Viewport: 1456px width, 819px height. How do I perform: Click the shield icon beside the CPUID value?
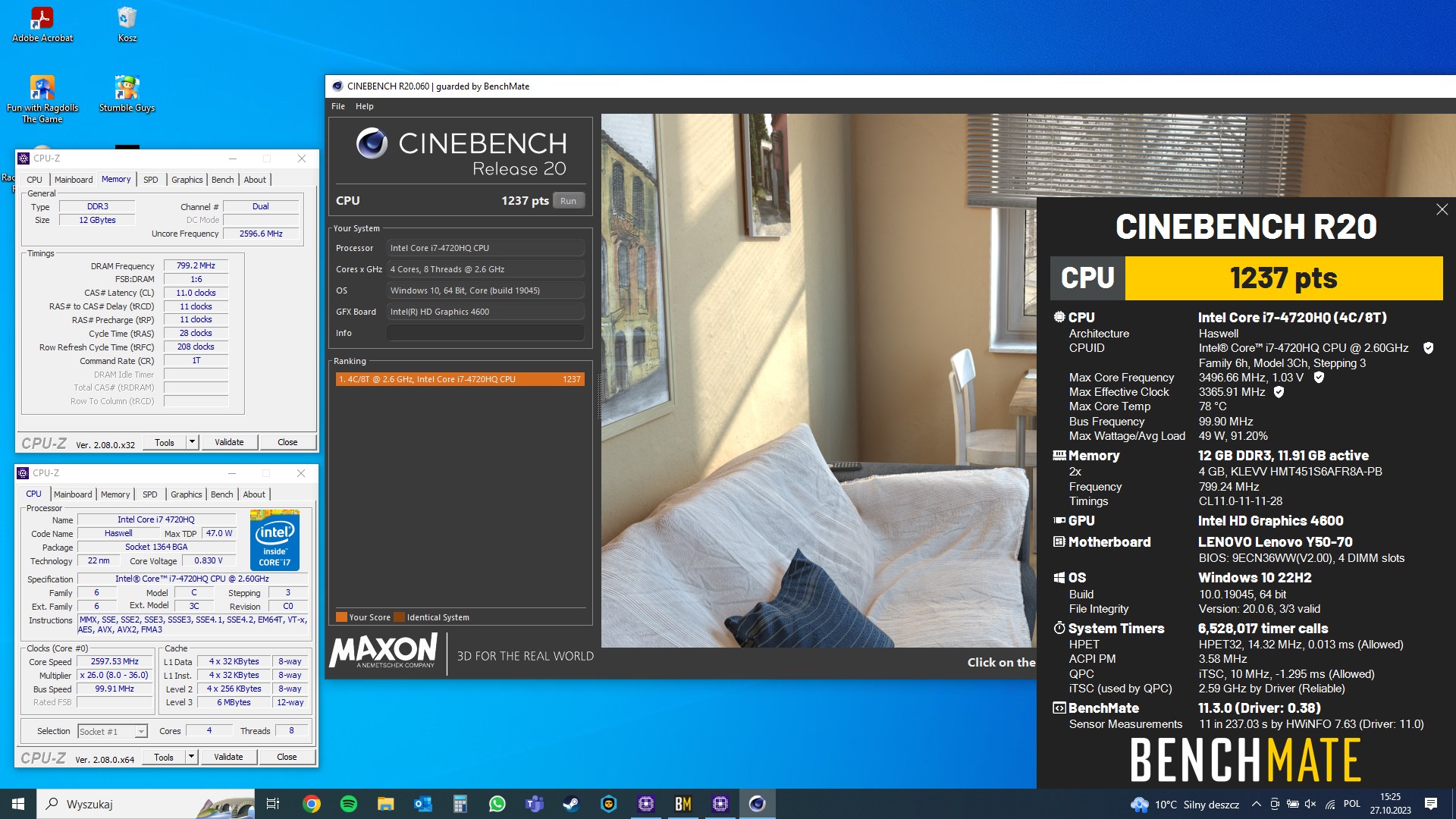pyautogui.click(x=1428, y=348)
